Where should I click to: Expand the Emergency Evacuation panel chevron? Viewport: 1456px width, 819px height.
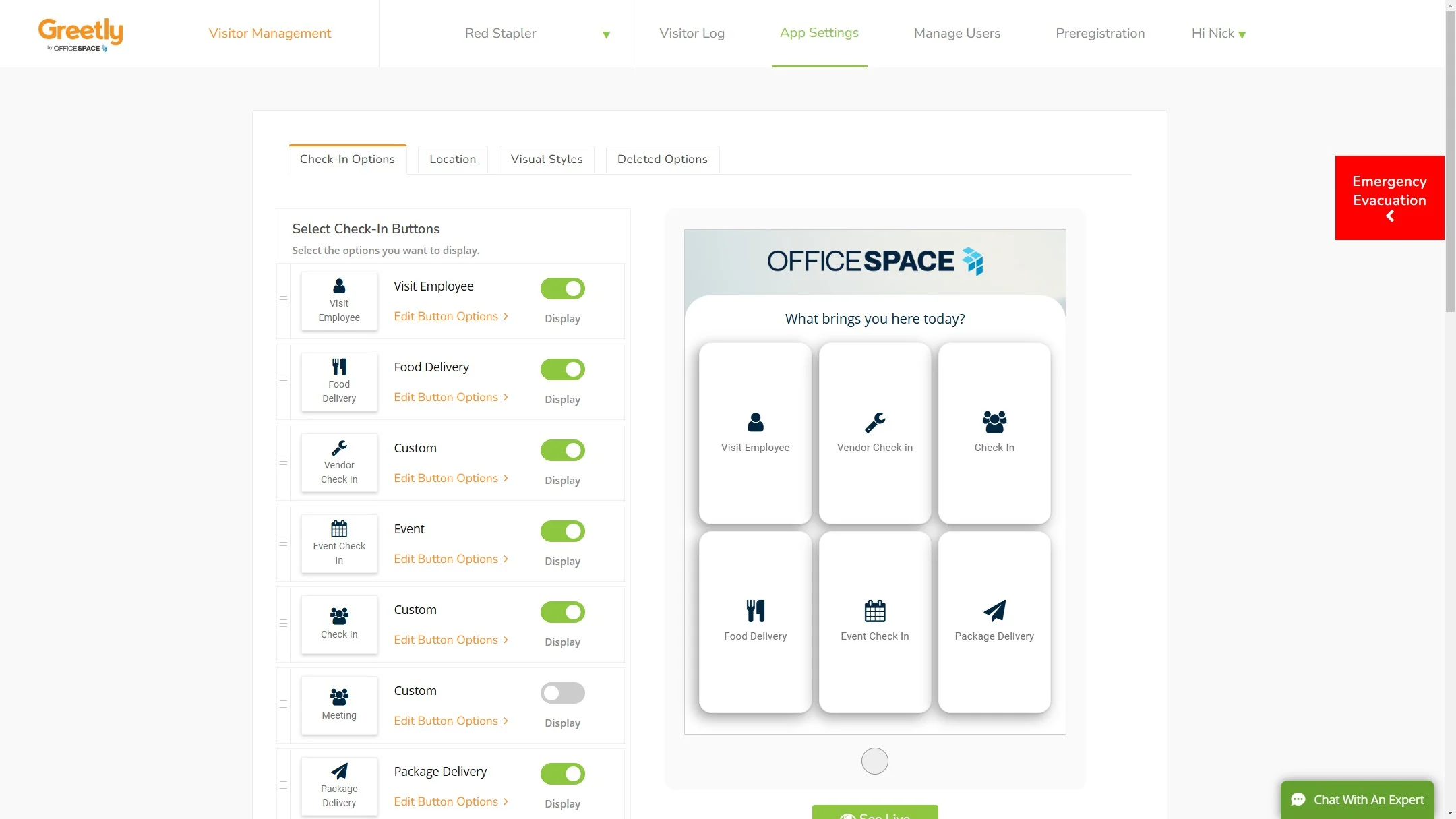tap(1389, 216)
